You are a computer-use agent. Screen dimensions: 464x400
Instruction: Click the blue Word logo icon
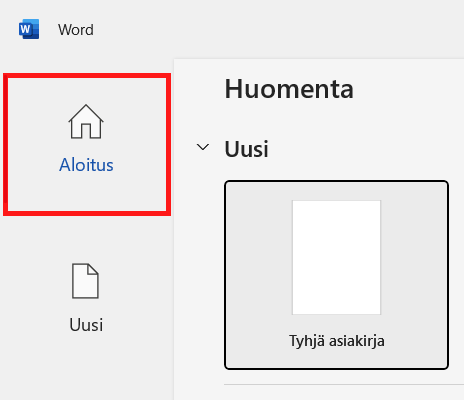[29, 29]
